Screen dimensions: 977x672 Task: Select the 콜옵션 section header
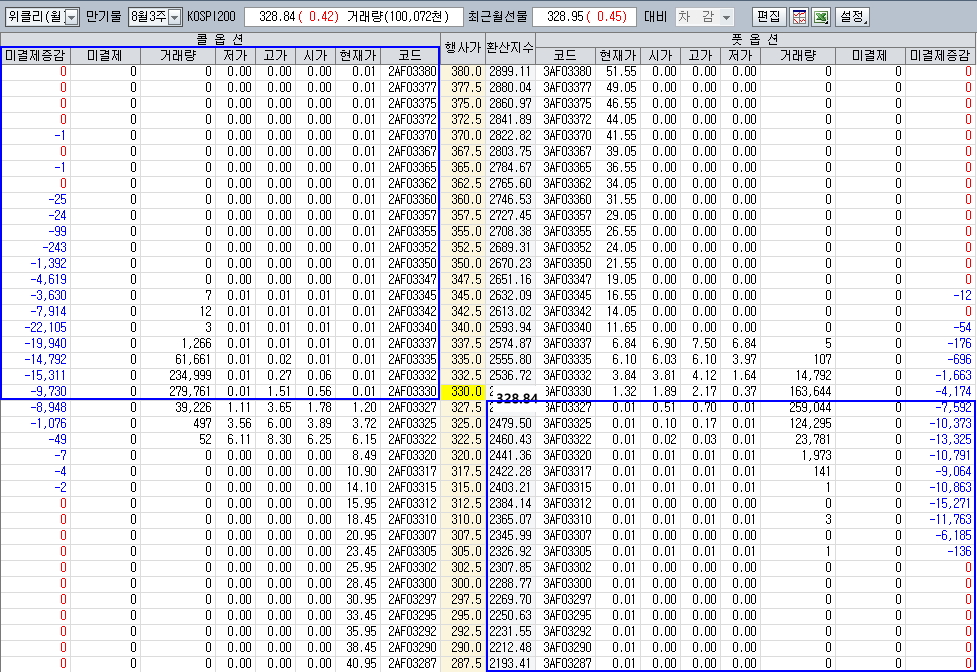[220, 39]
